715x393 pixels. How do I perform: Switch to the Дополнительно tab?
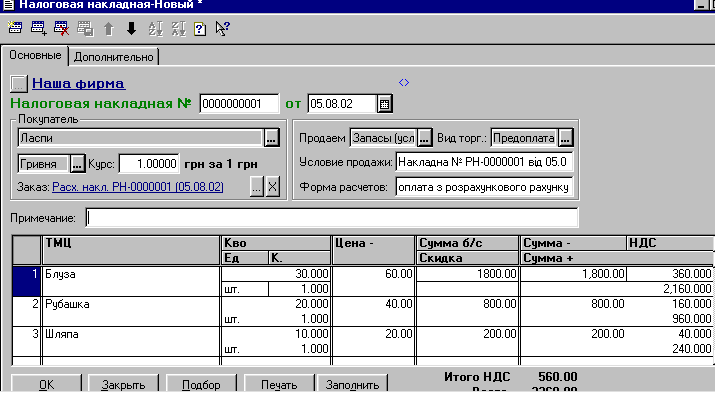coord(114,57)
